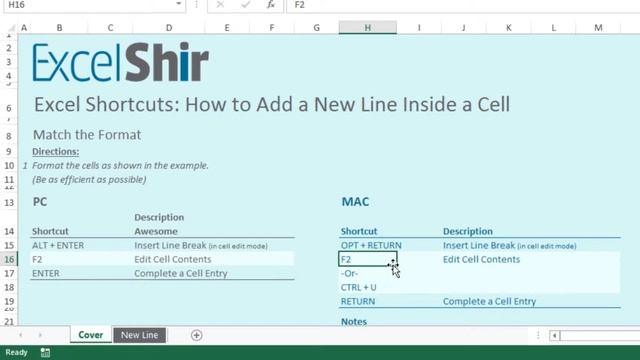Select column B header

pos(59,28)
